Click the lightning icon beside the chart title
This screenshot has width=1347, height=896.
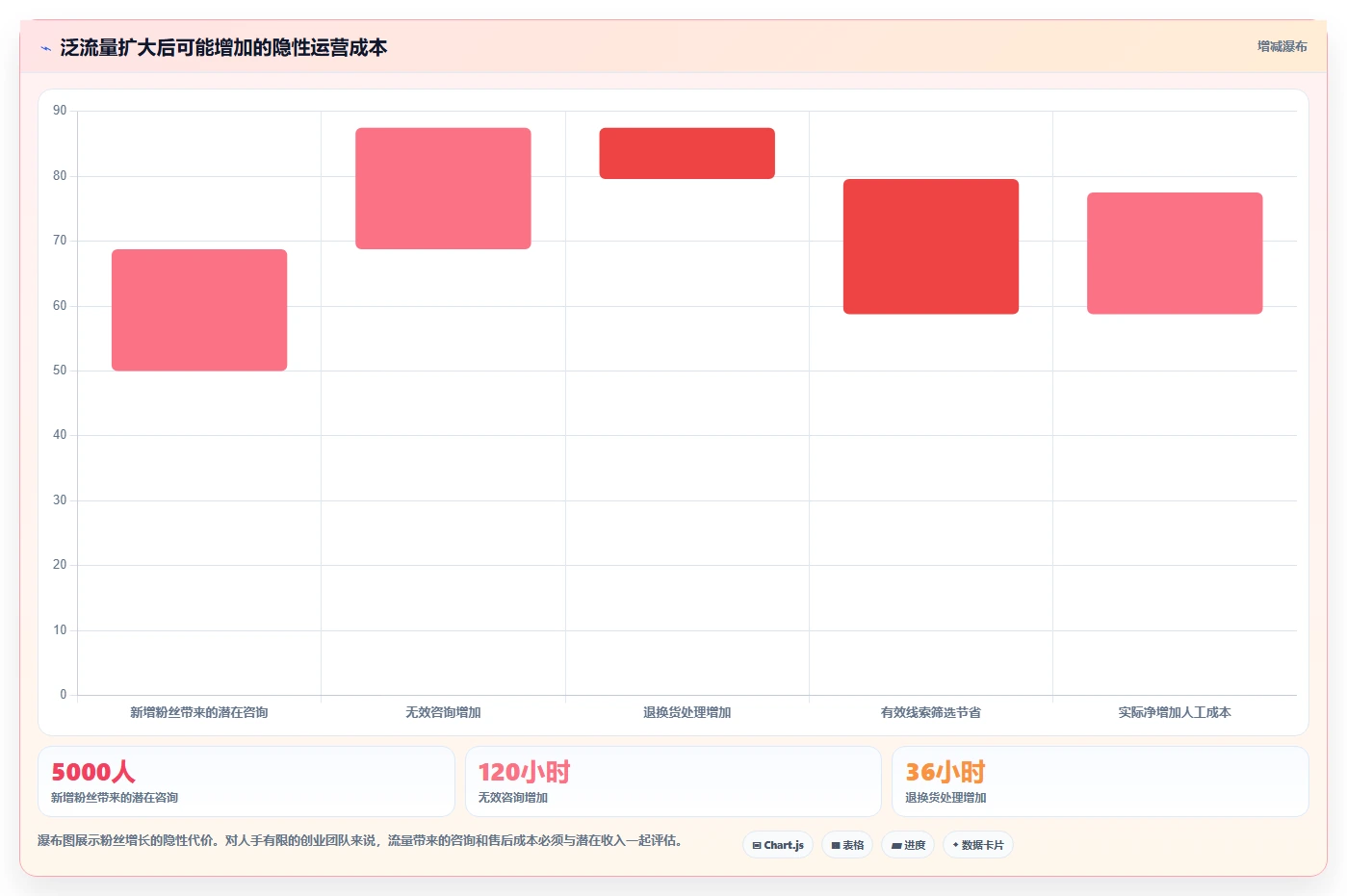[x=45, y=48]
